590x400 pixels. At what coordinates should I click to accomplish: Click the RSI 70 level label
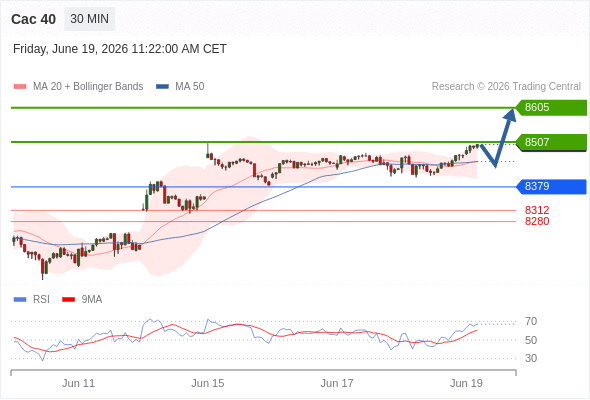point(531,321)
